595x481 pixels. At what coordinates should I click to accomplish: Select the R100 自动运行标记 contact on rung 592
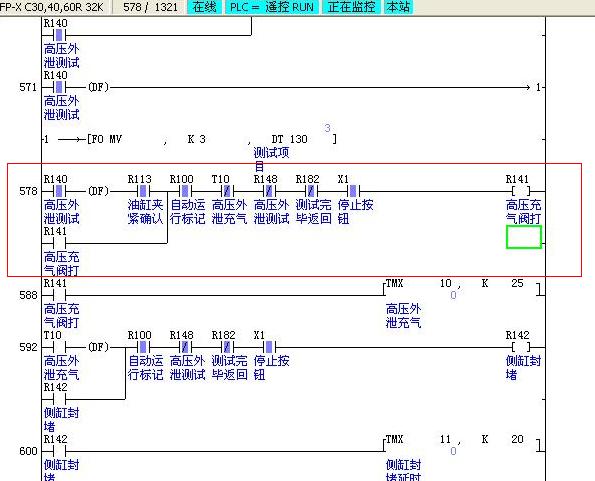[x=143, y=347]
